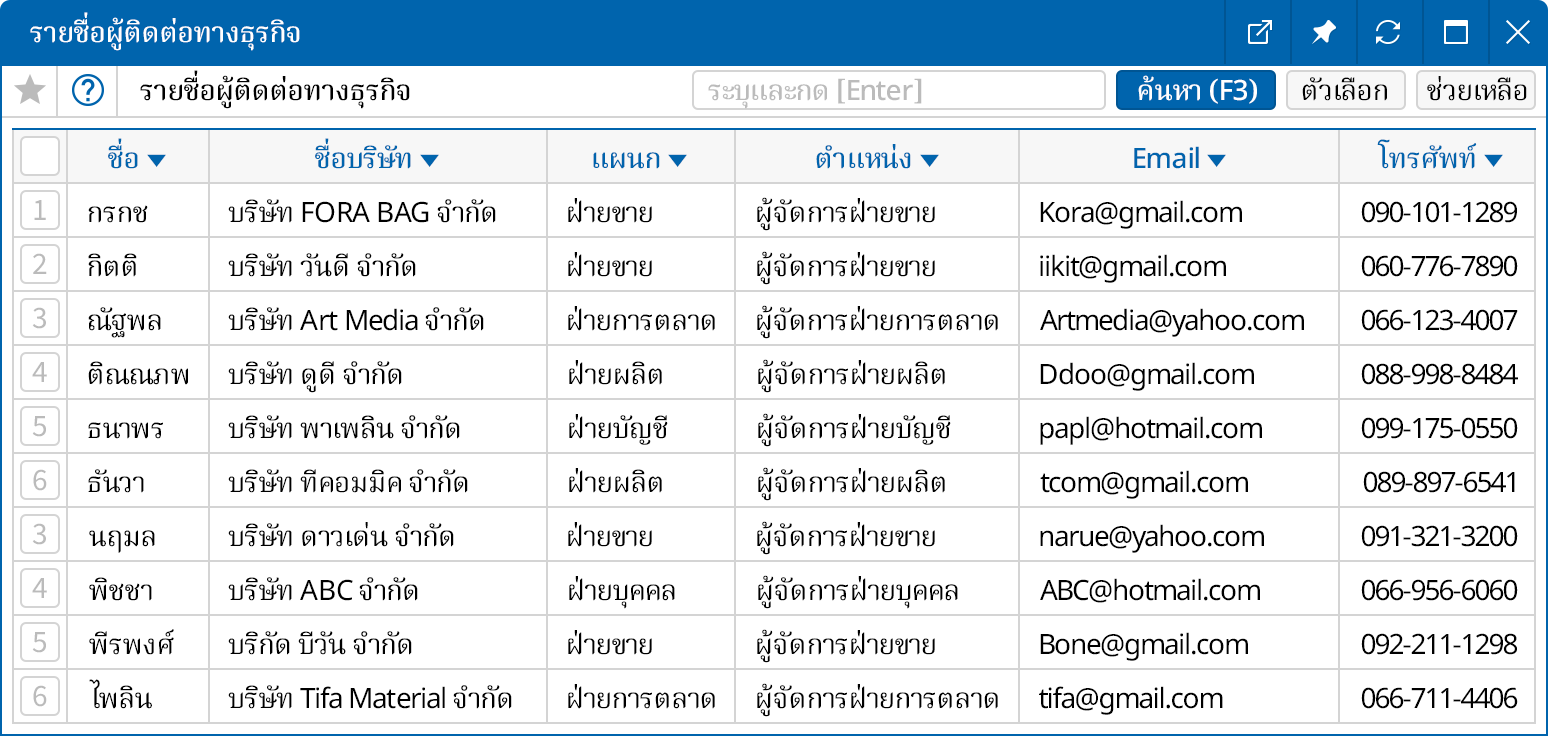Viewport: 1548px width, 736px height.
Task: Click the ช่วยเหลือ help button
Action: tap(1476, 91)
